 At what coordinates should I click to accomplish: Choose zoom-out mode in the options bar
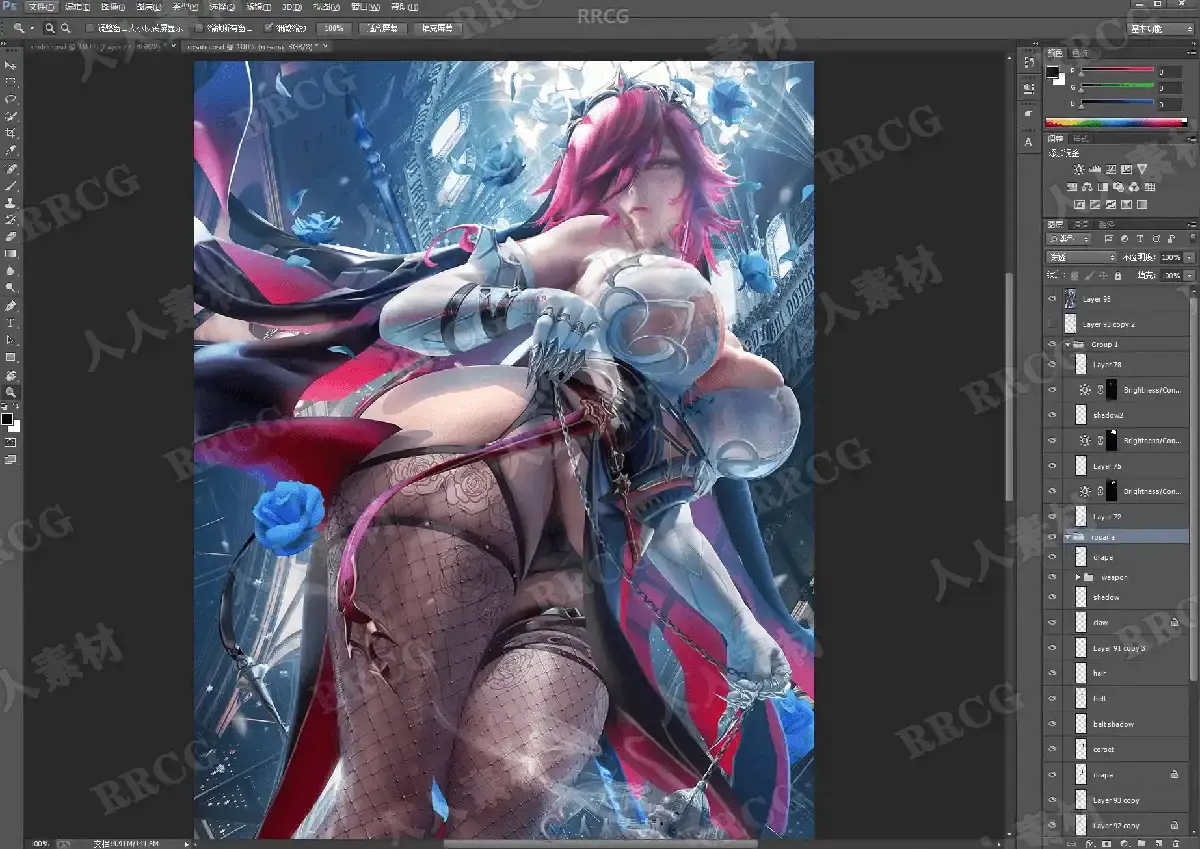click(66, 28)
